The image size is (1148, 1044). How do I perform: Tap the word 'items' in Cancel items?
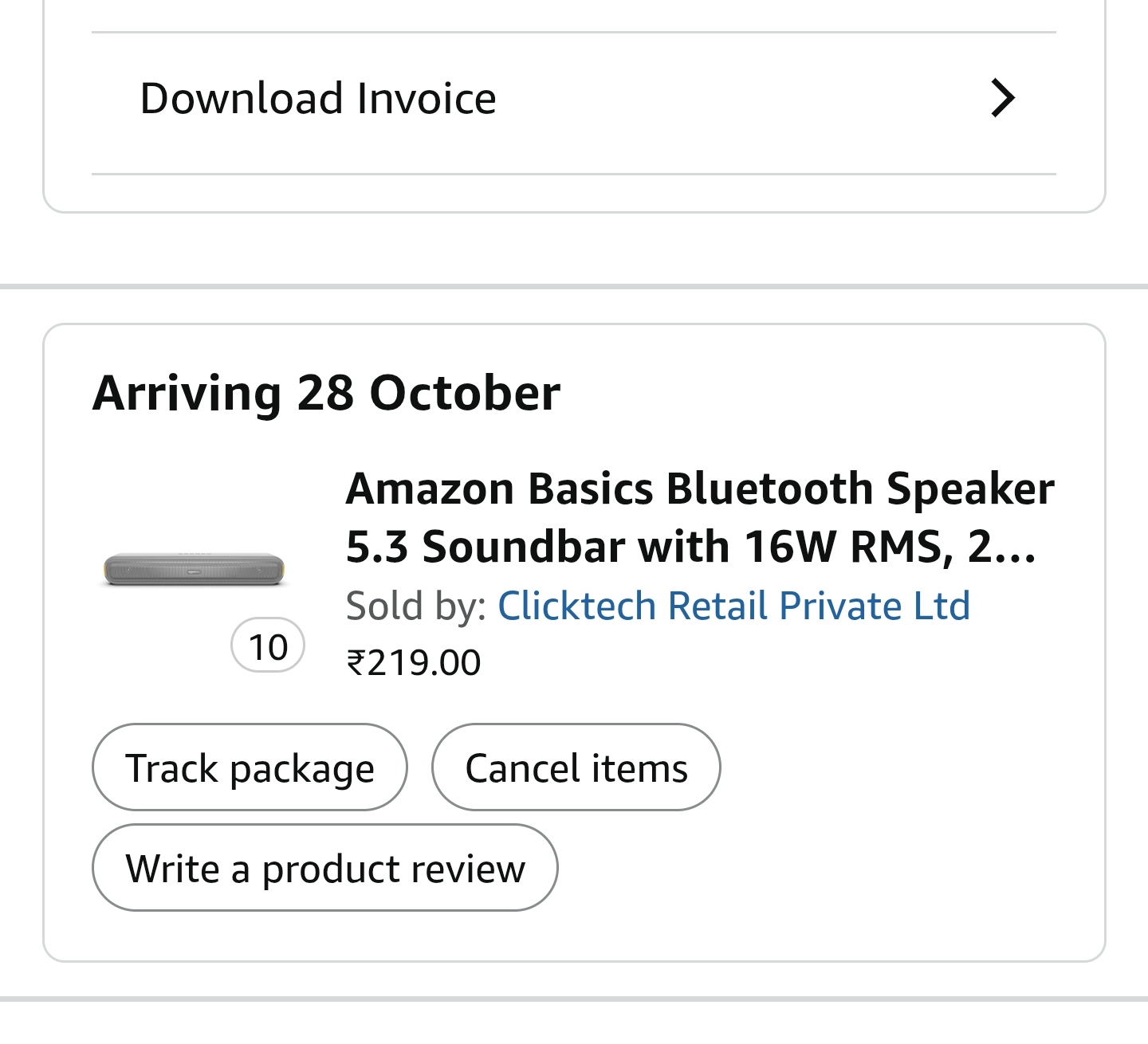[x=639, y=769]
